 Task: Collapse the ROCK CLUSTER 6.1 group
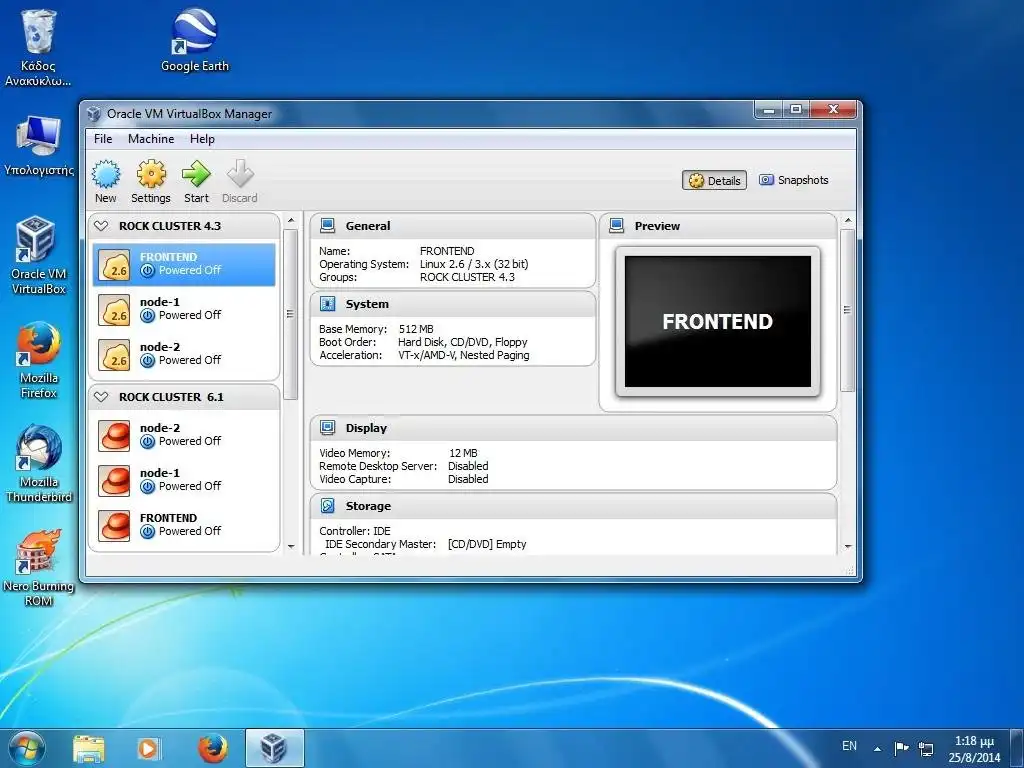click(x=101, y=397)
